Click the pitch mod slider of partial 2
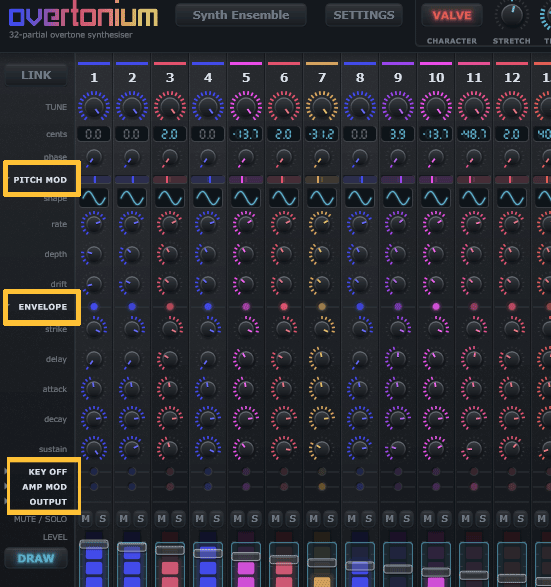 (132, 180)
